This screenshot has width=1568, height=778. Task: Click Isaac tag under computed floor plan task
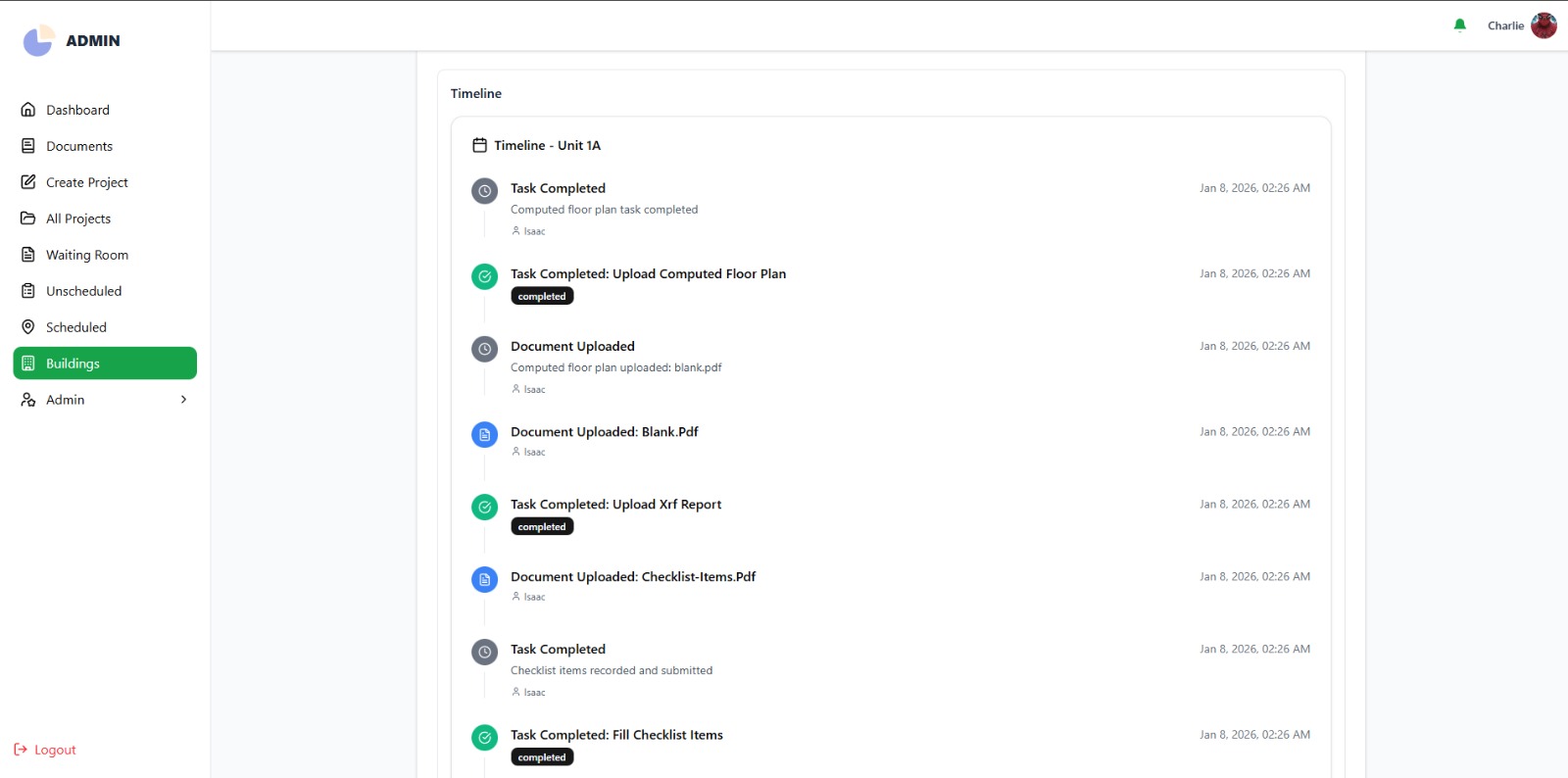pos(528,231)
